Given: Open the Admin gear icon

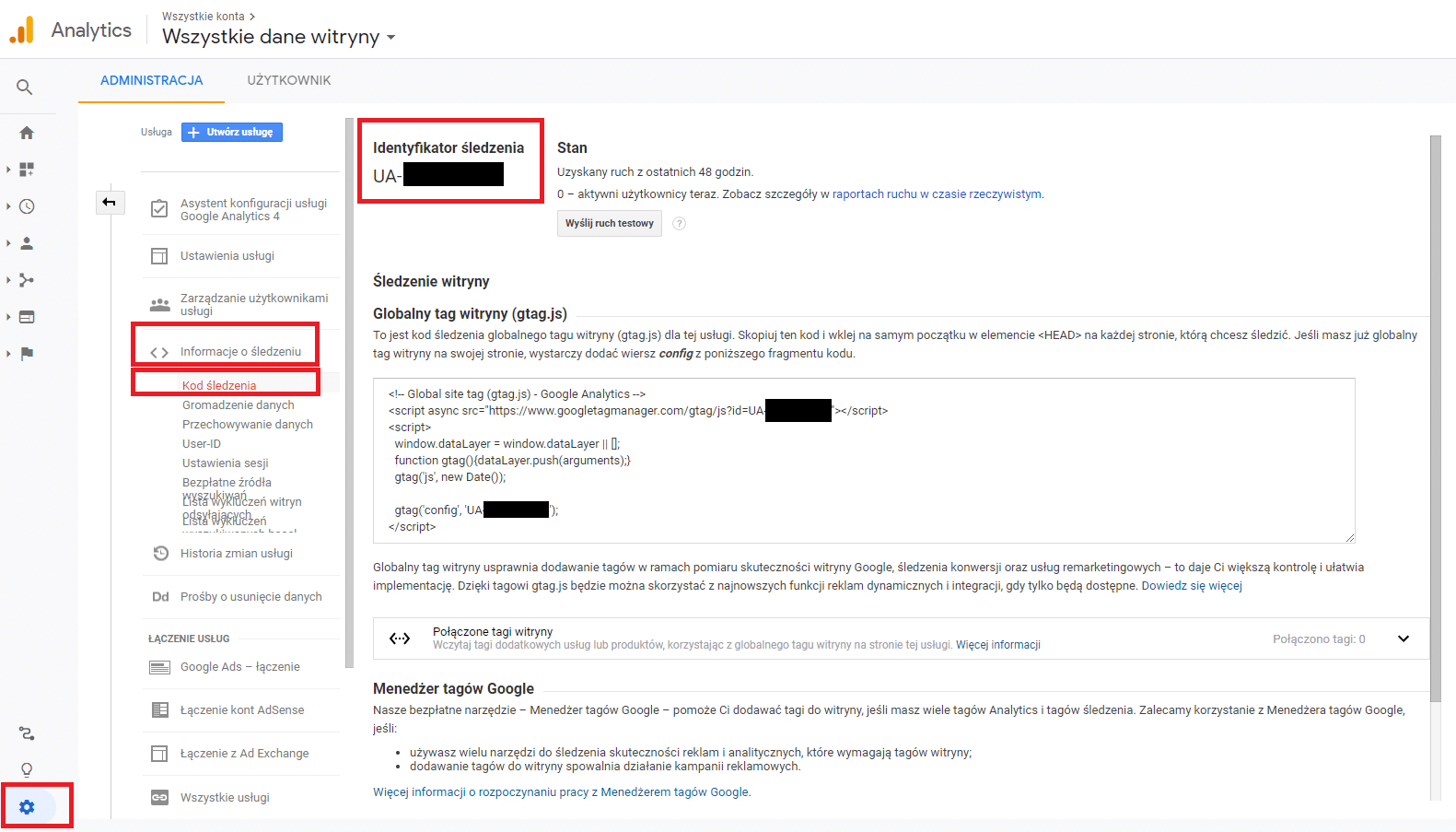Looking at the screenshot, I should point(27,807).
